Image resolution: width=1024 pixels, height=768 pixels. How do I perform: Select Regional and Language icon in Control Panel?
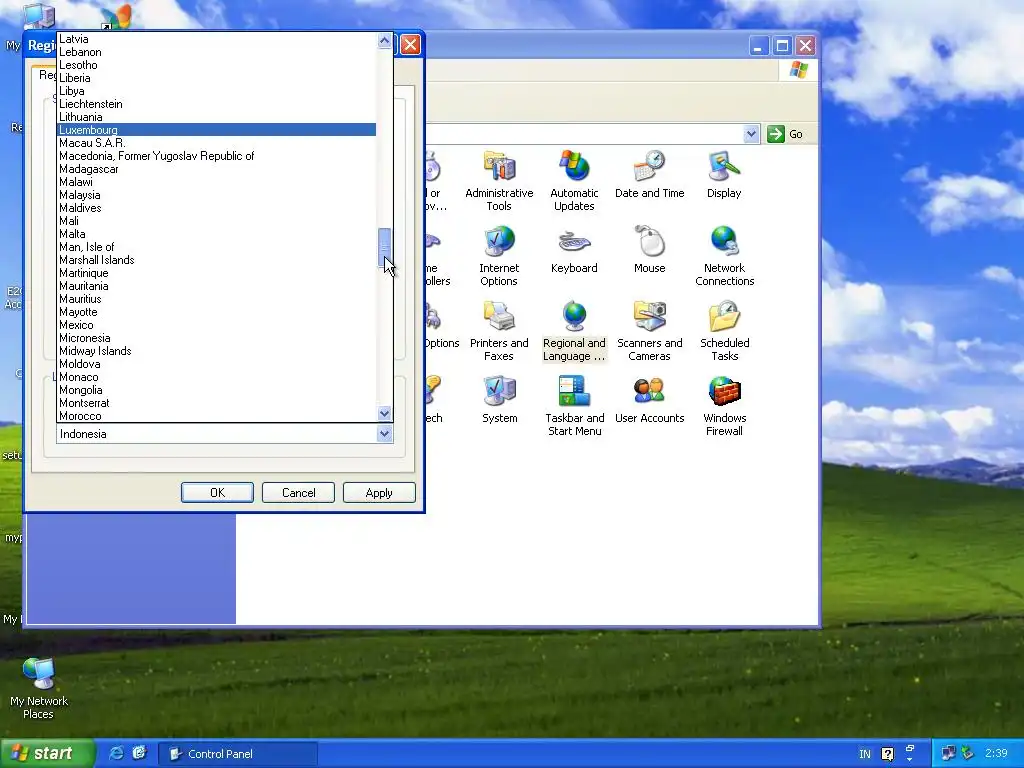point(574,330)
